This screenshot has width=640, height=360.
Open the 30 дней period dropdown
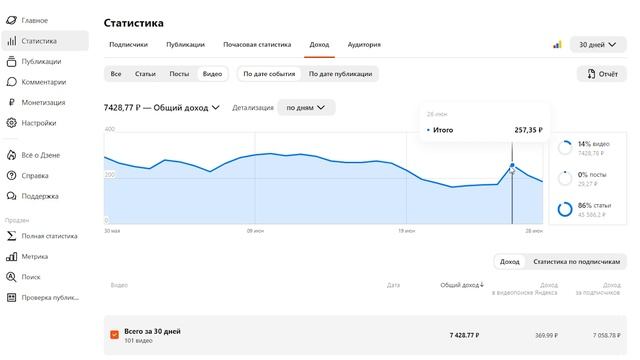click(x=598, y=44)
